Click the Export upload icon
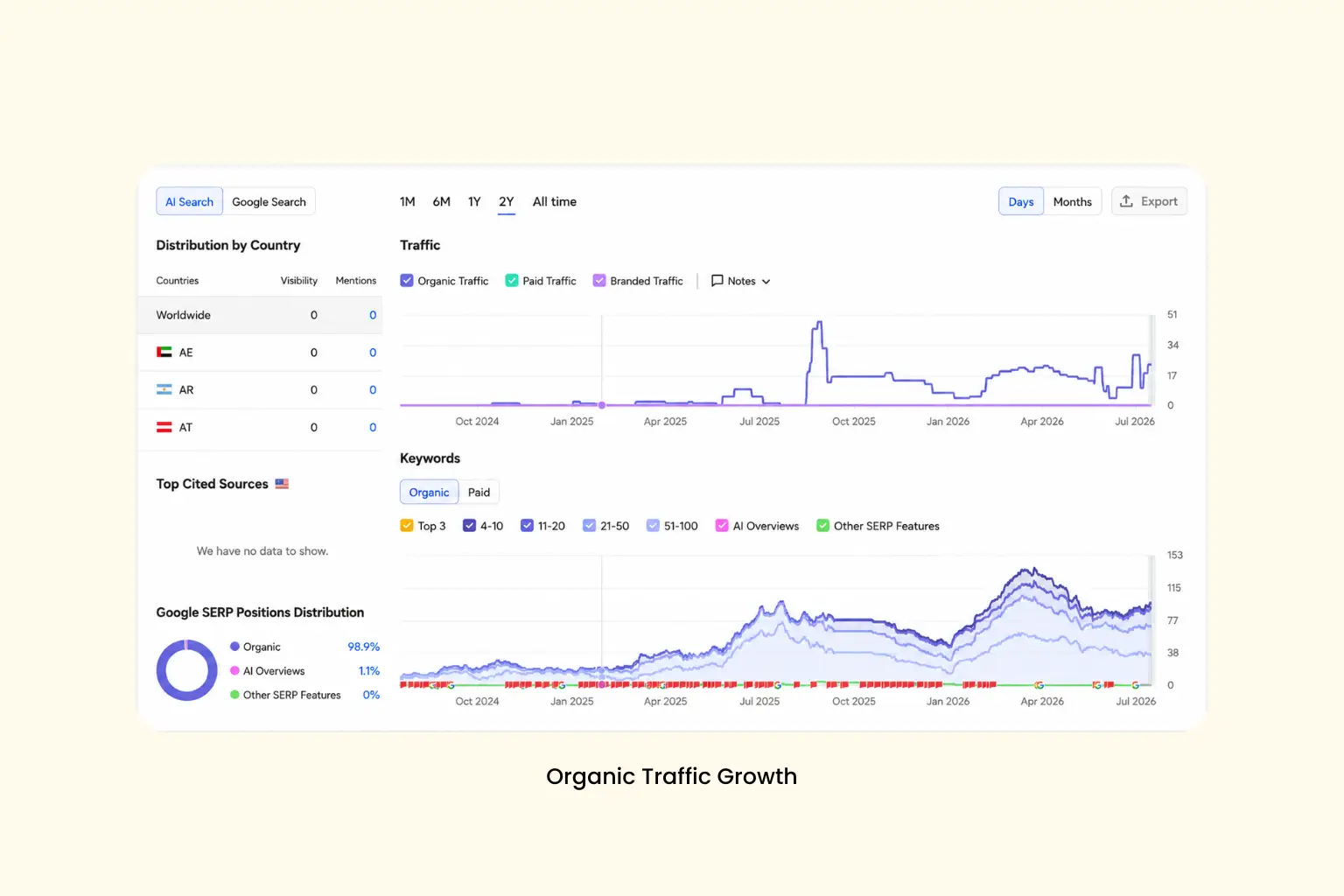The height and width of the screenshot is (896, 1344). pyautogui.click(x=1126, y=201)
